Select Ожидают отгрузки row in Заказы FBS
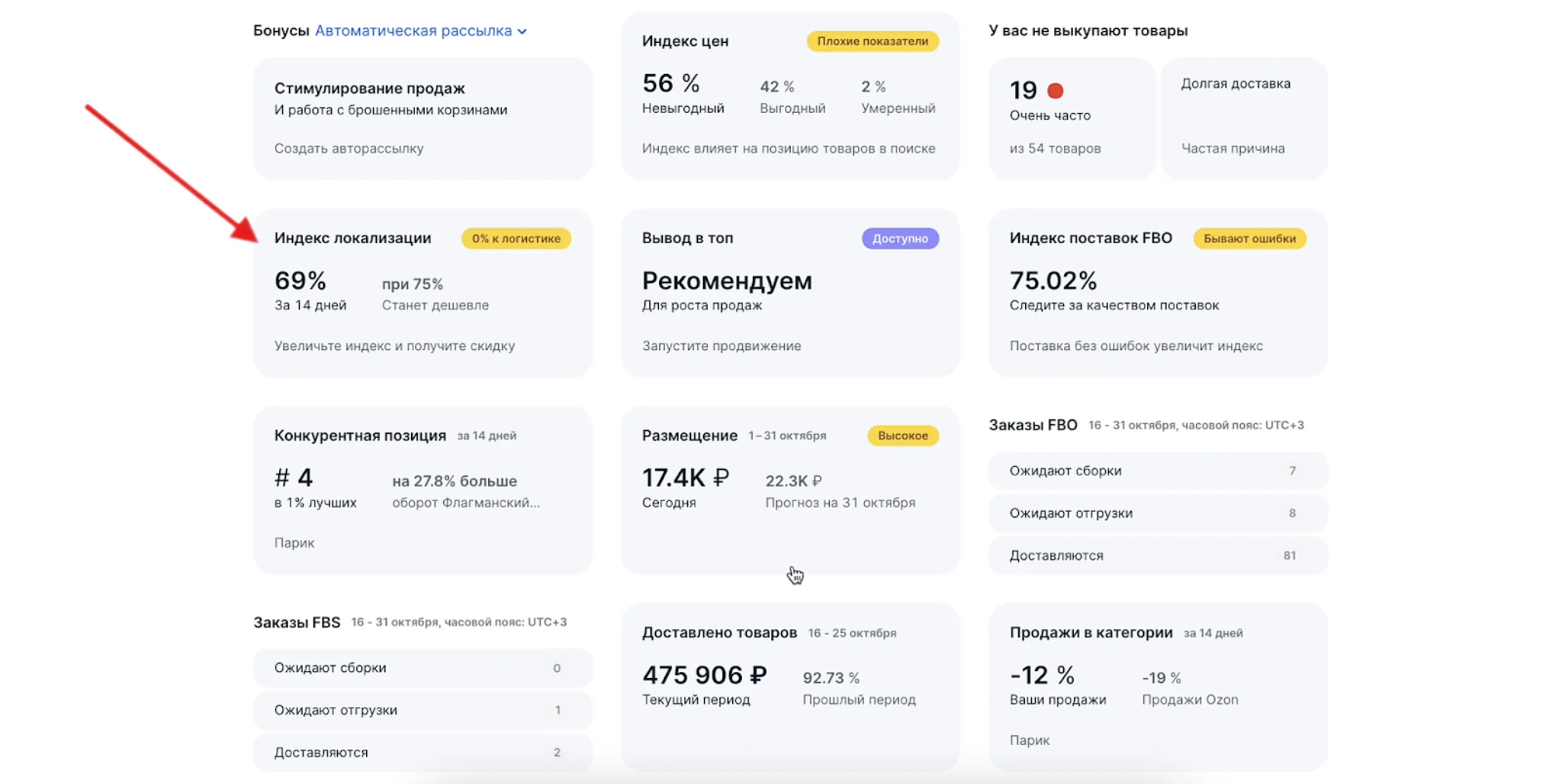 422,710
